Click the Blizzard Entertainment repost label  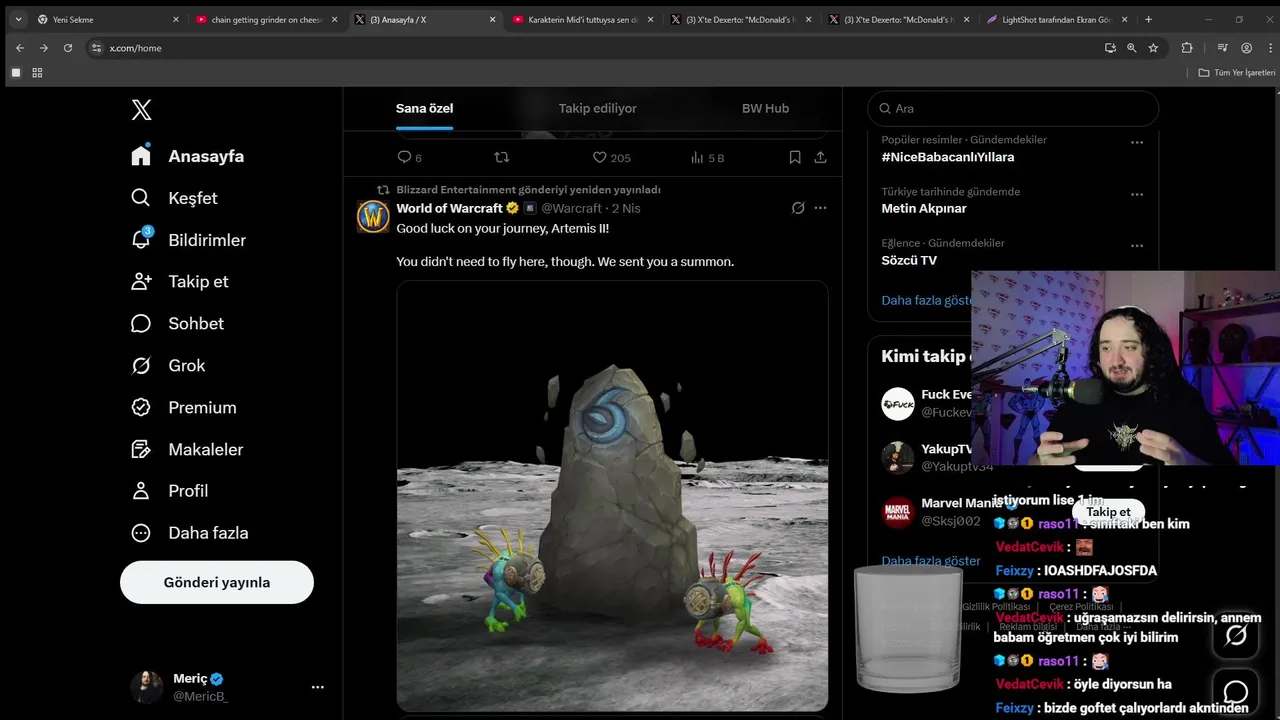528,190
